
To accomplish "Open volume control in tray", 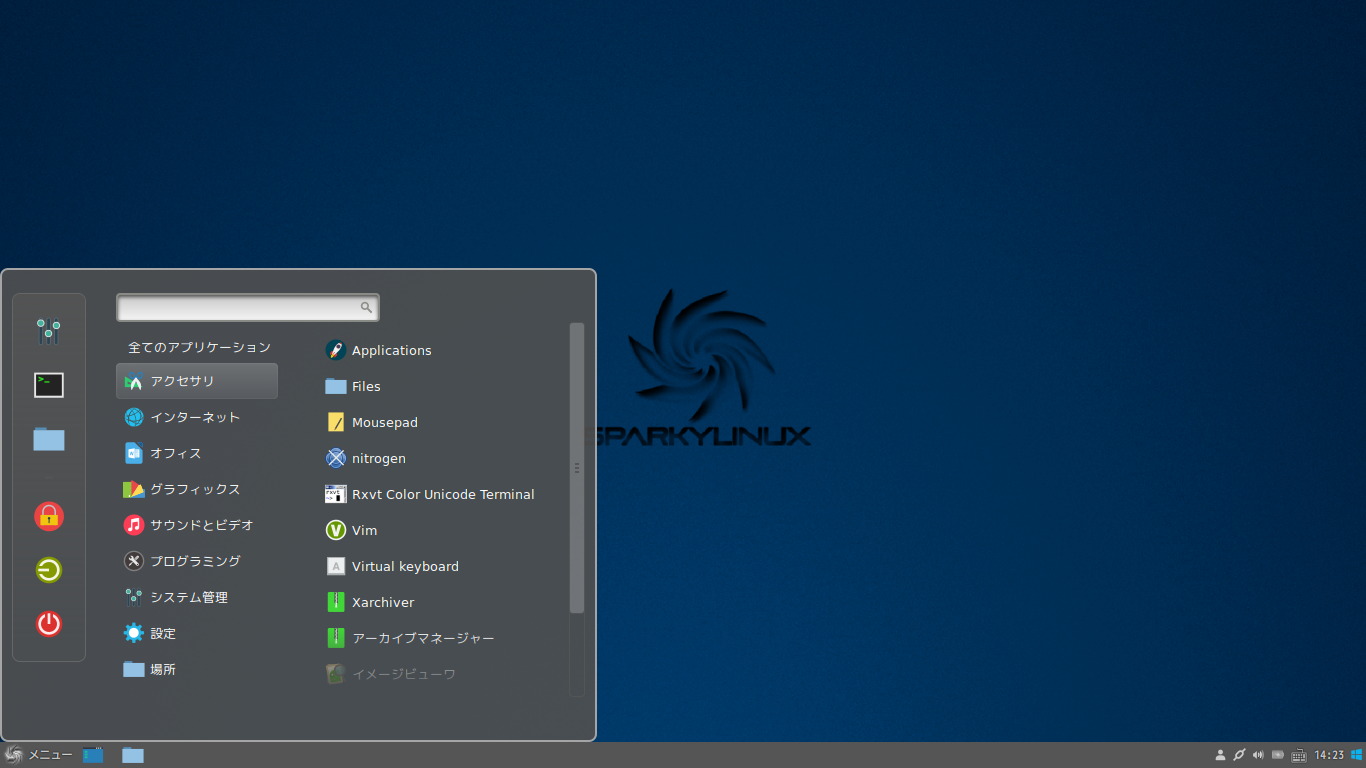I will 1258,755.
